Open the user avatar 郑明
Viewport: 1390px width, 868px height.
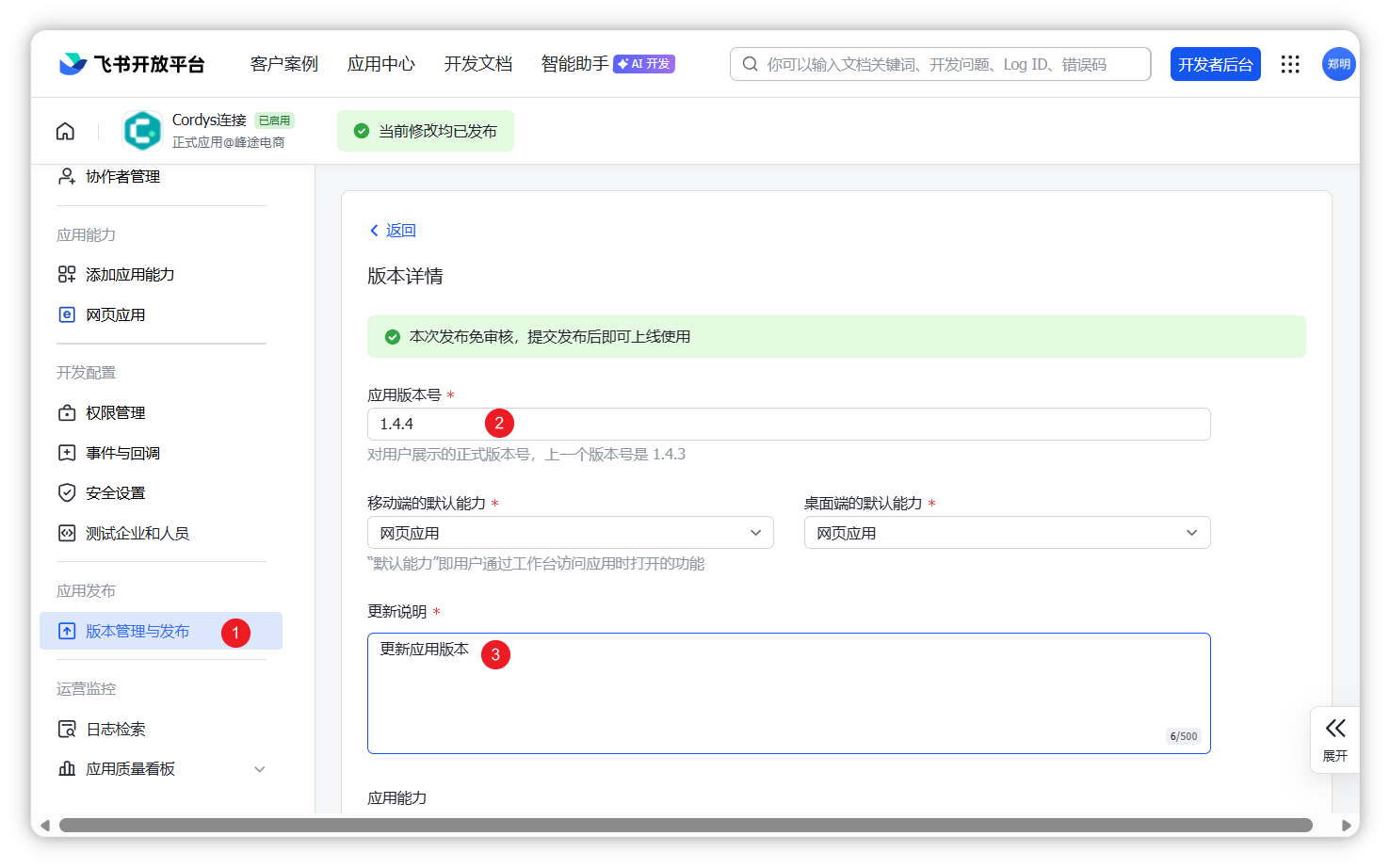[1338, 64]
